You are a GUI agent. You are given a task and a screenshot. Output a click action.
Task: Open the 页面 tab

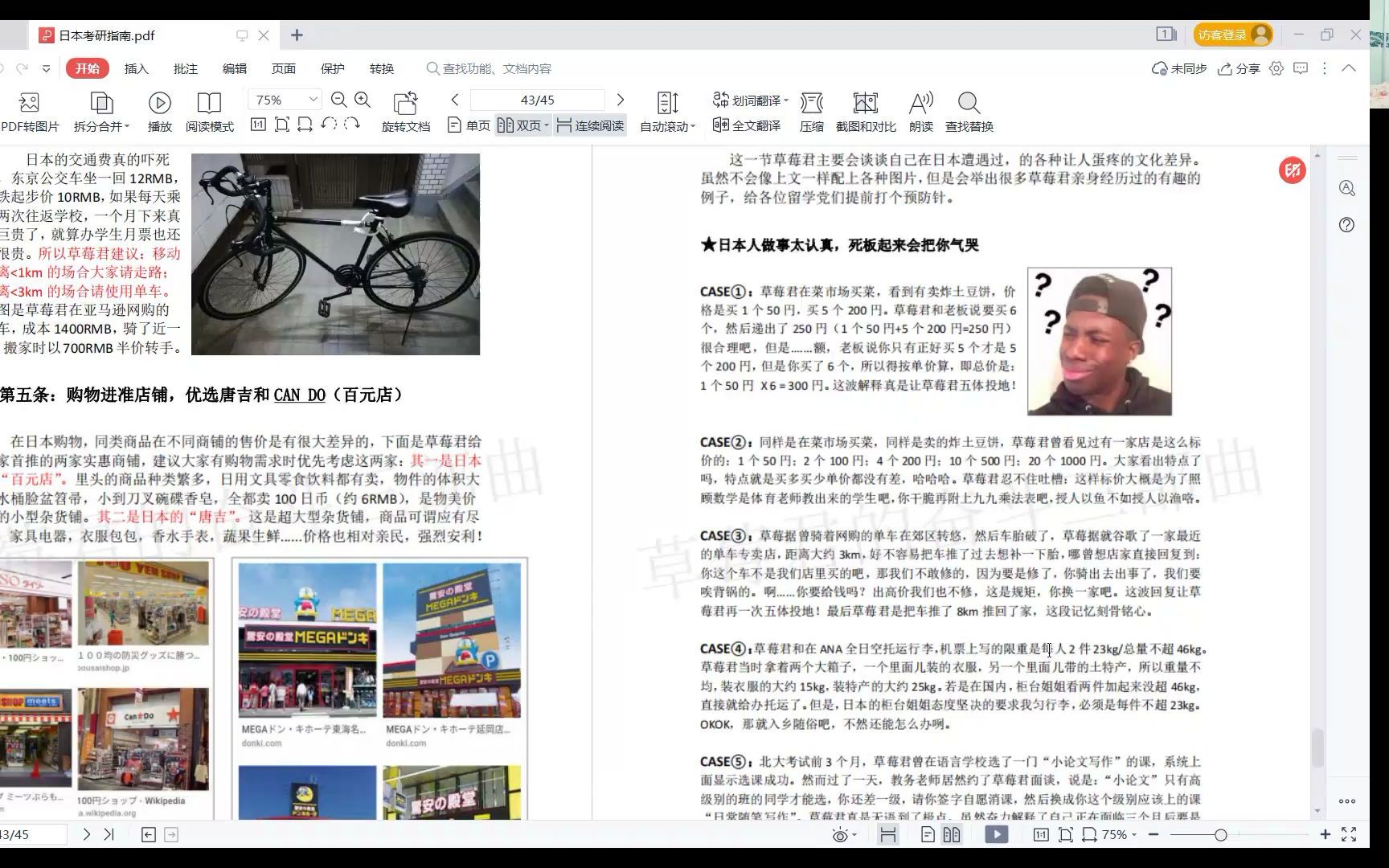point(283,69)
